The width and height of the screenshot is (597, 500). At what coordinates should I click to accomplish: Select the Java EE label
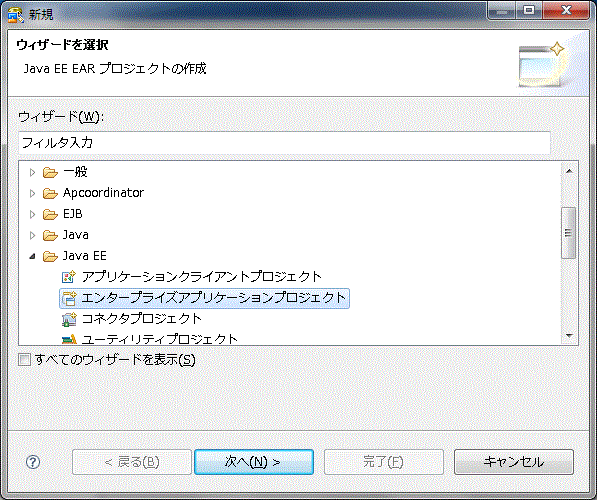85,256
